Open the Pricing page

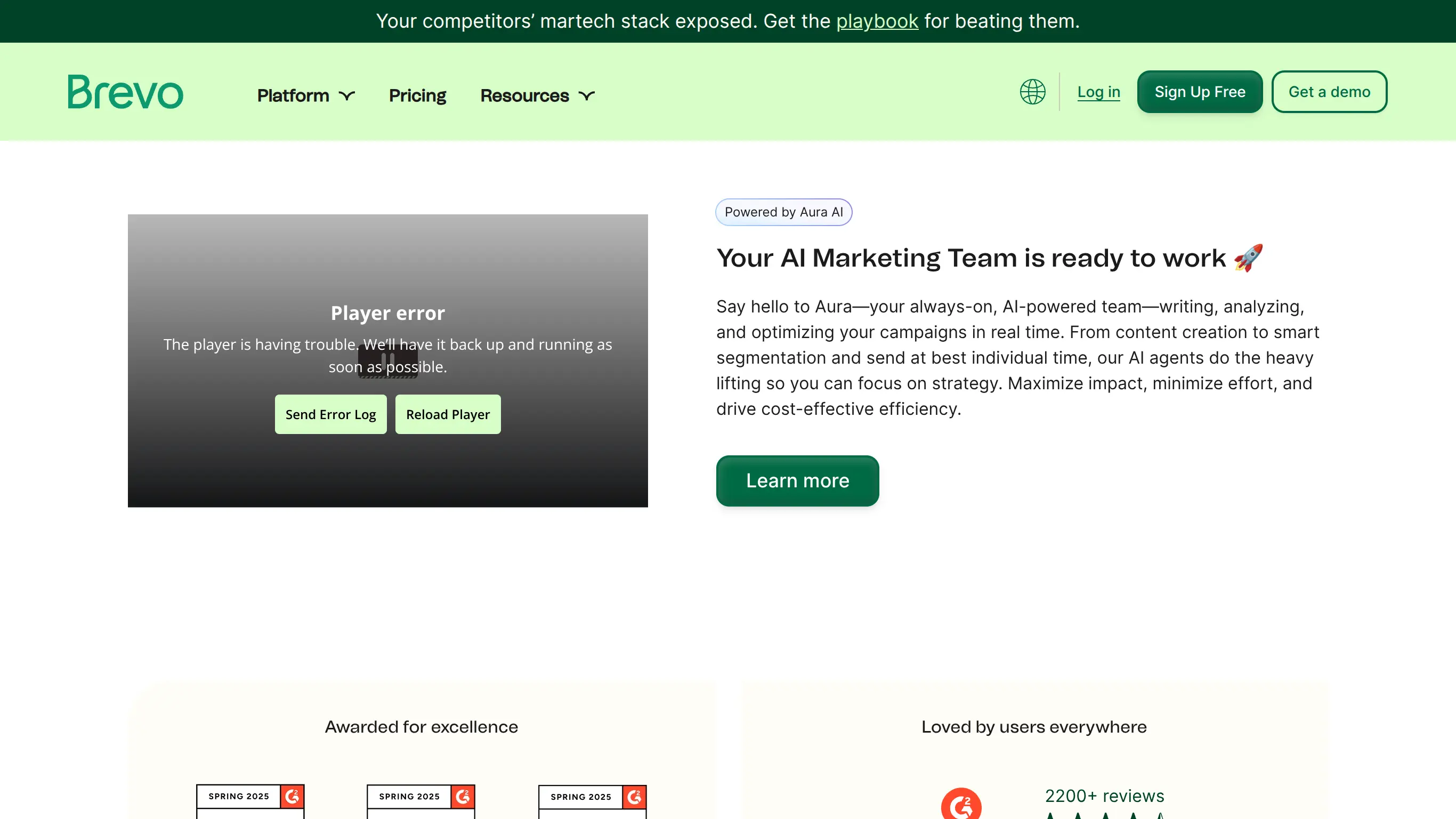point(417,95)
